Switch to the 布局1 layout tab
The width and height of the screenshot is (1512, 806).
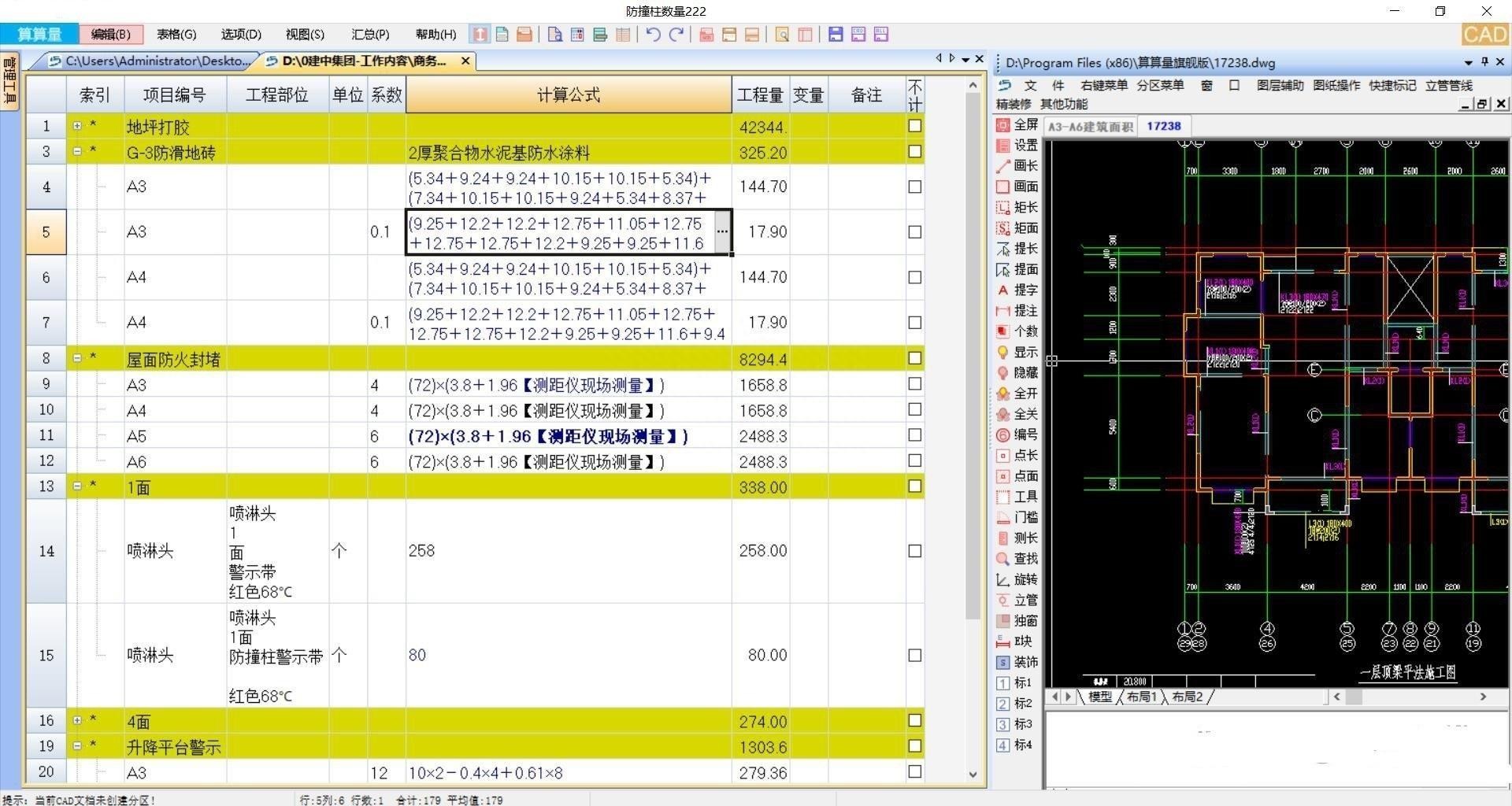pyautogui.click(x=1141, y=697)
